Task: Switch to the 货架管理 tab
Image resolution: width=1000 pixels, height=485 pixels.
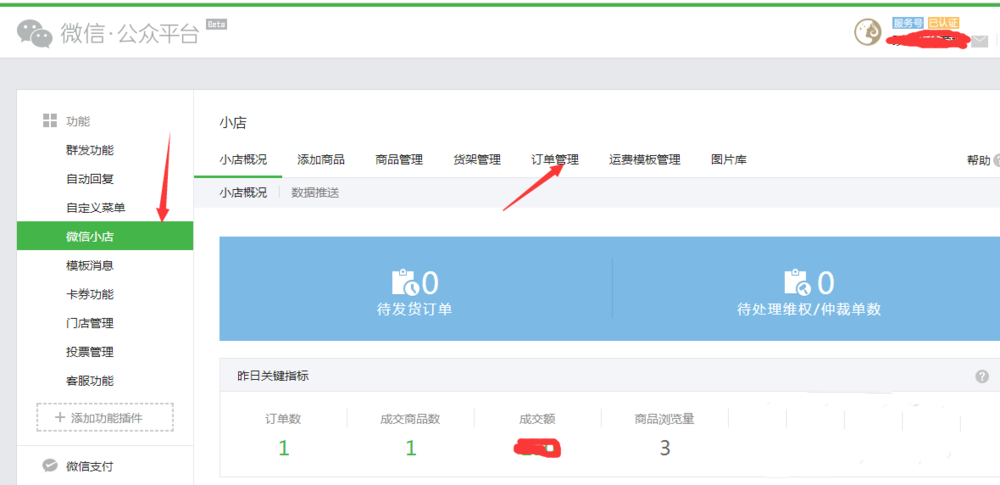Action: pos(477,160)
